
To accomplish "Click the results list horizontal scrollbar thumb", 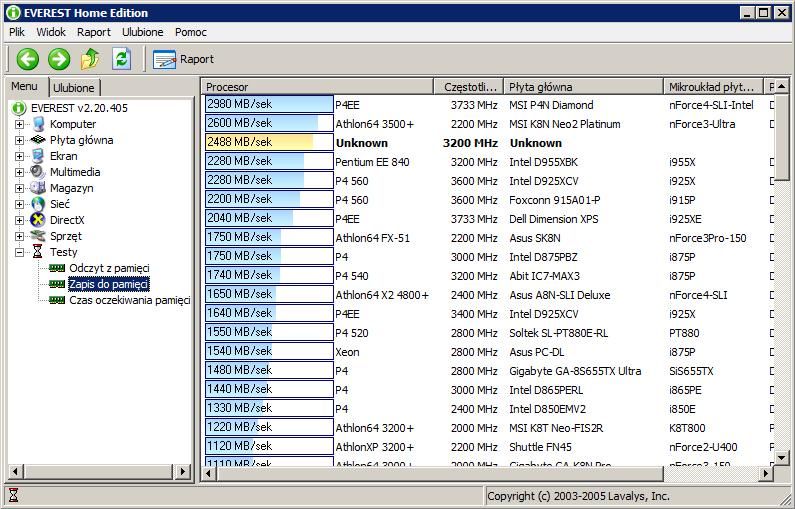I will [439, 474].
